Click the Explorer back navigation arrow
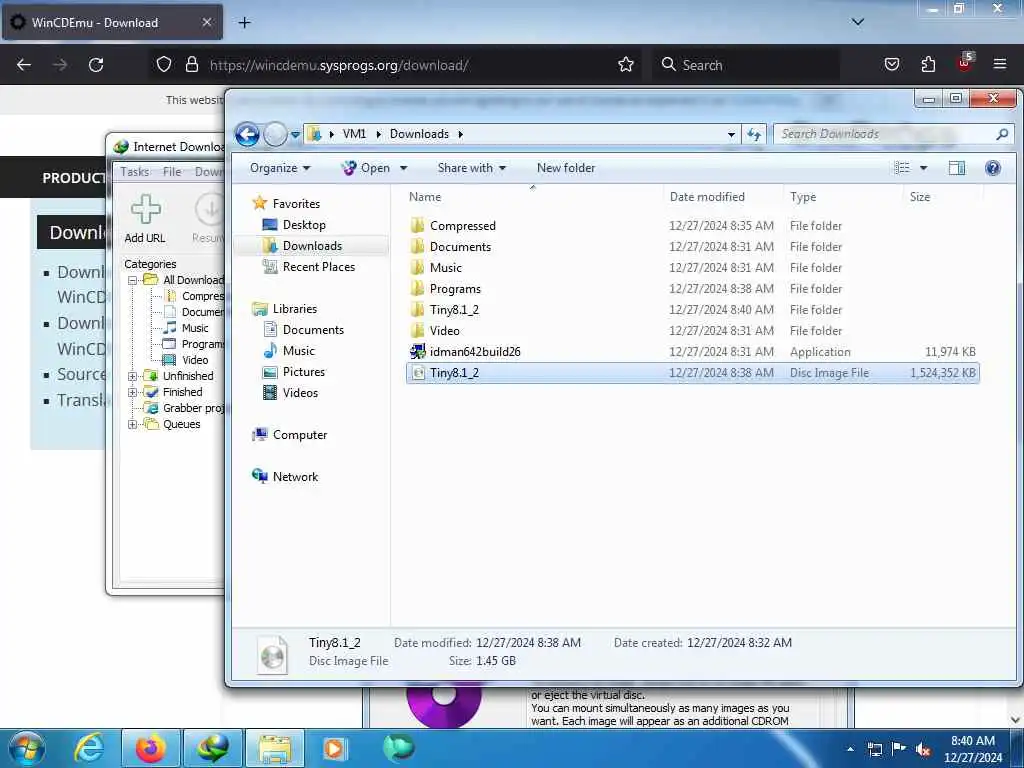The width and height of the screenshot is (1024, 768). [x=247, y=134]
